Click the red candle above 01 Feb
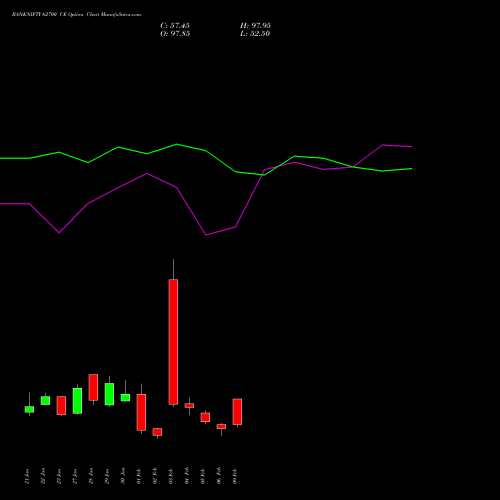Viewport: 500px width, 500px height. (x=141, y=412)
